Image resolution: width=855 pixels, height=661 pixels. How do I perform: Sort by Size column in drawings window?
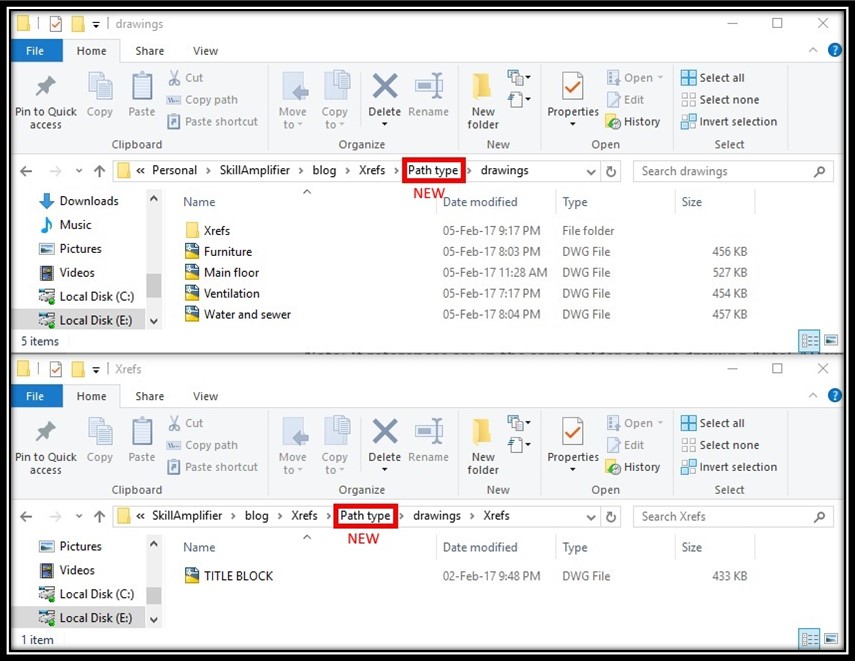point(691,202)
